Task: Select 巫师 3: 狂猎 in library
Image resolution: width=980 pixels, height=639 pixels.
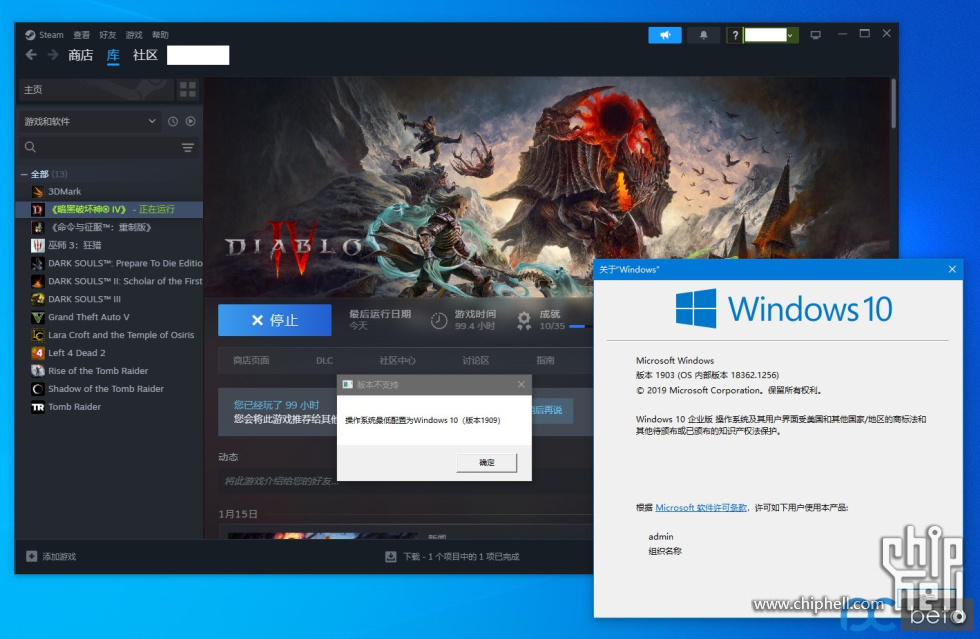Action: 109,245
